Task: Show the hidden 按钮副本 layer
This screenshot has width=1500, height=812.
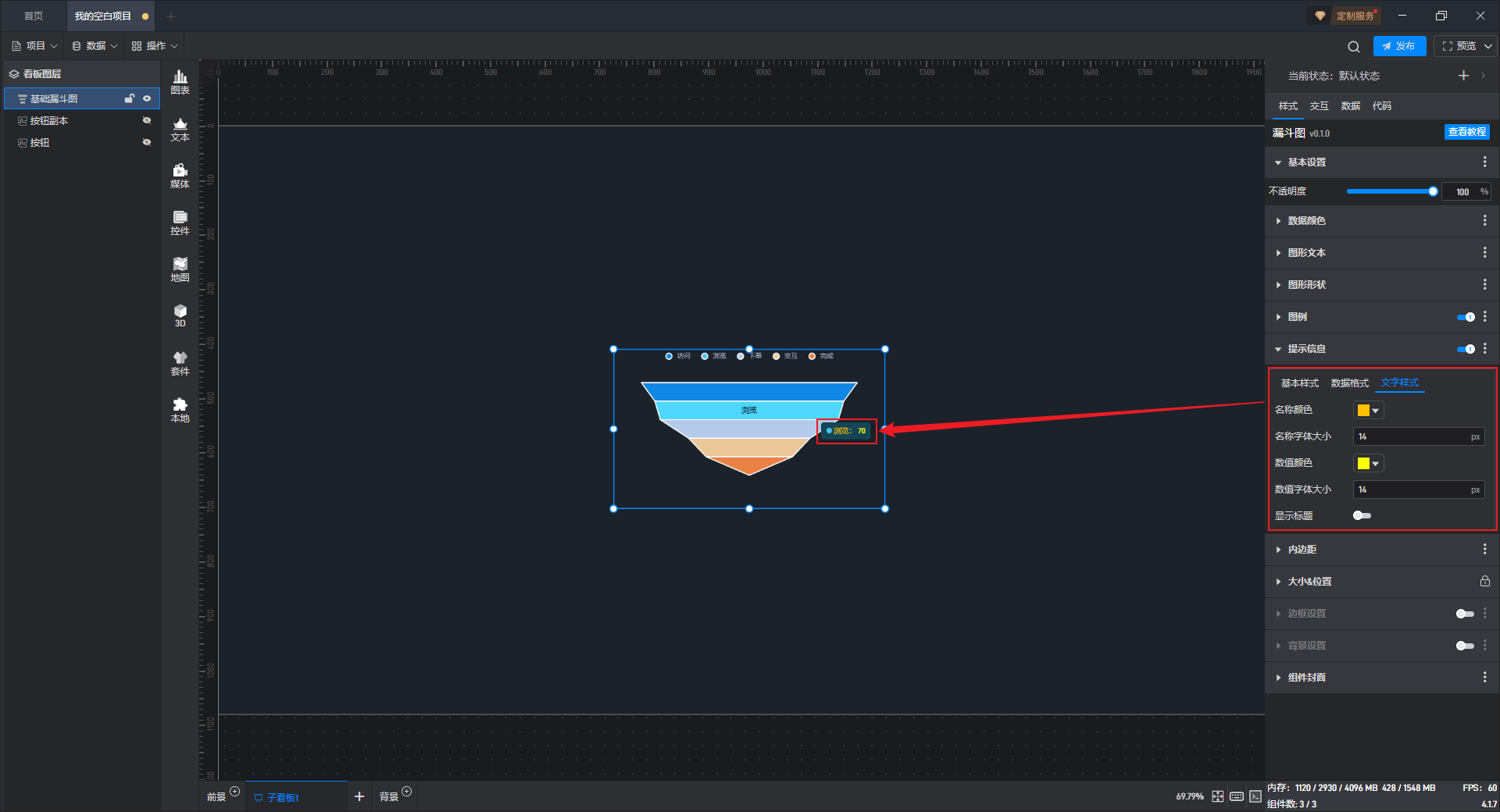Action: tap(147, 120)
